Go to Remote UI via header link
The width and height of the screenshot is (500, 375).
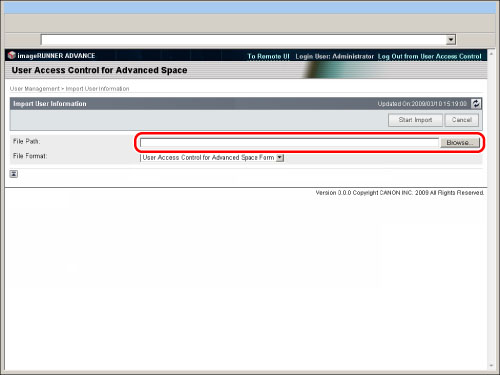pyautogui.click(x=268, y=56)
